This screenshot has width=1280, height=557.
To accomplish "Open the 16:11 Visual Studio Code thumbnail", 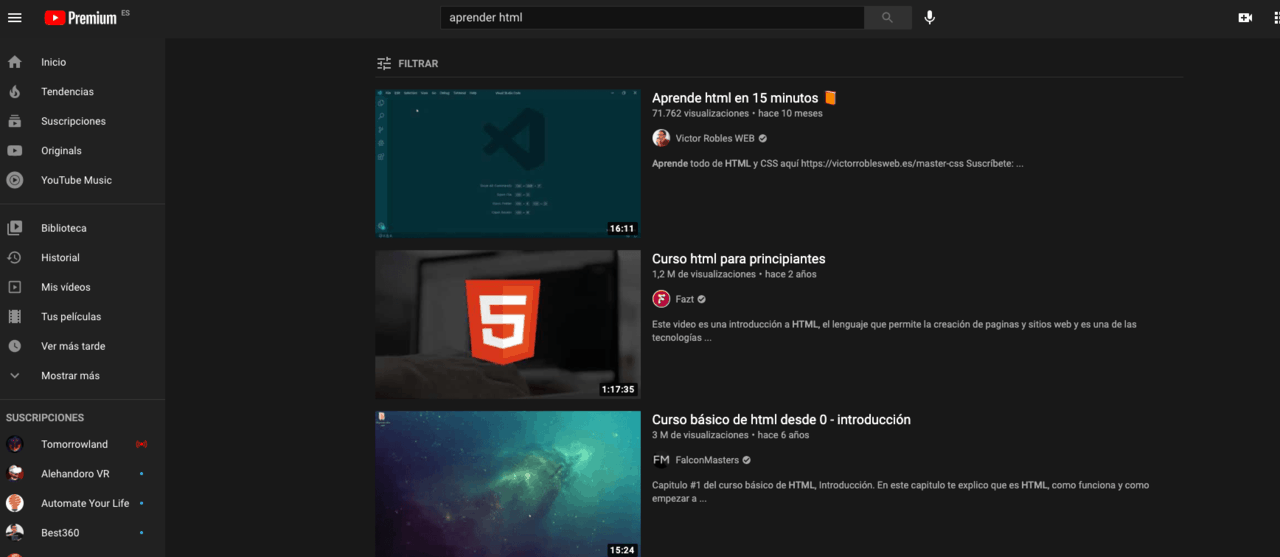I will (x=508, y=163).
